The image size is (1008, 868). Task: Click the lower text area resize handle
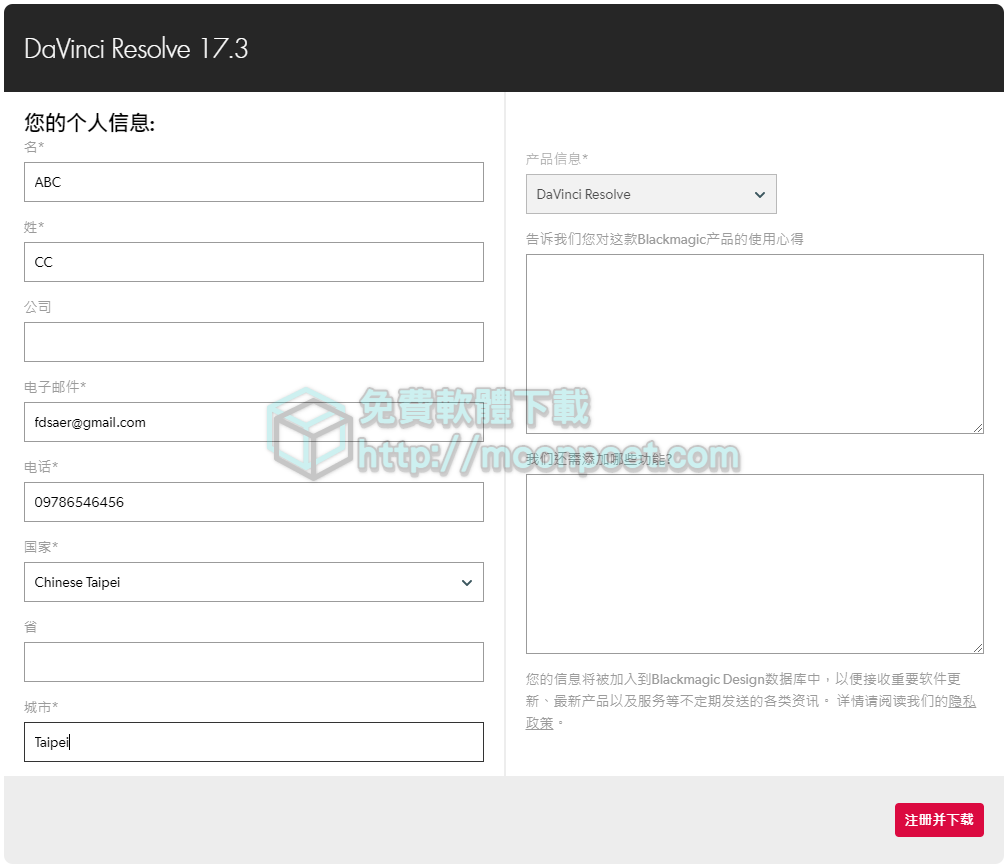[977, 647]
